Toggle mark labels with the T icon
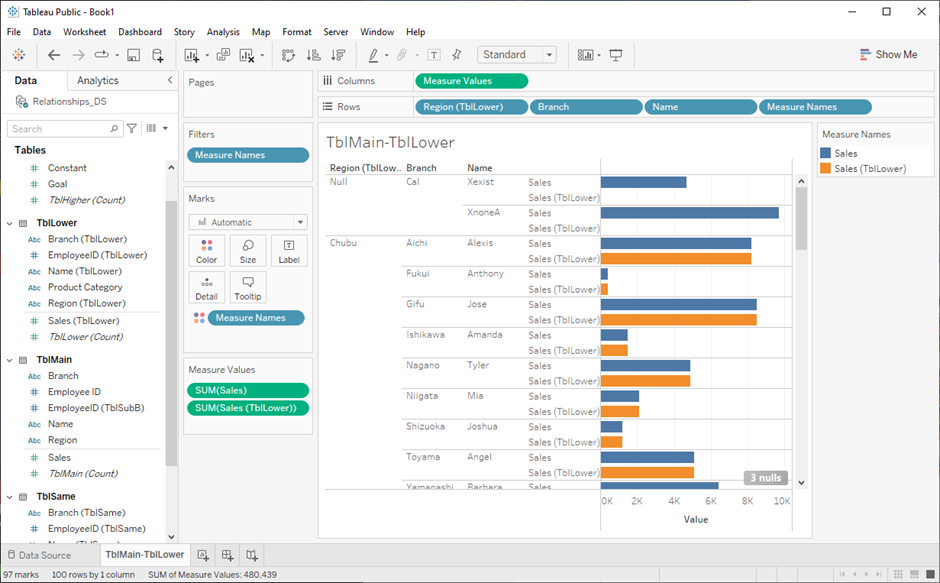Viewport: 940px width, 583px height. [434, 55]
